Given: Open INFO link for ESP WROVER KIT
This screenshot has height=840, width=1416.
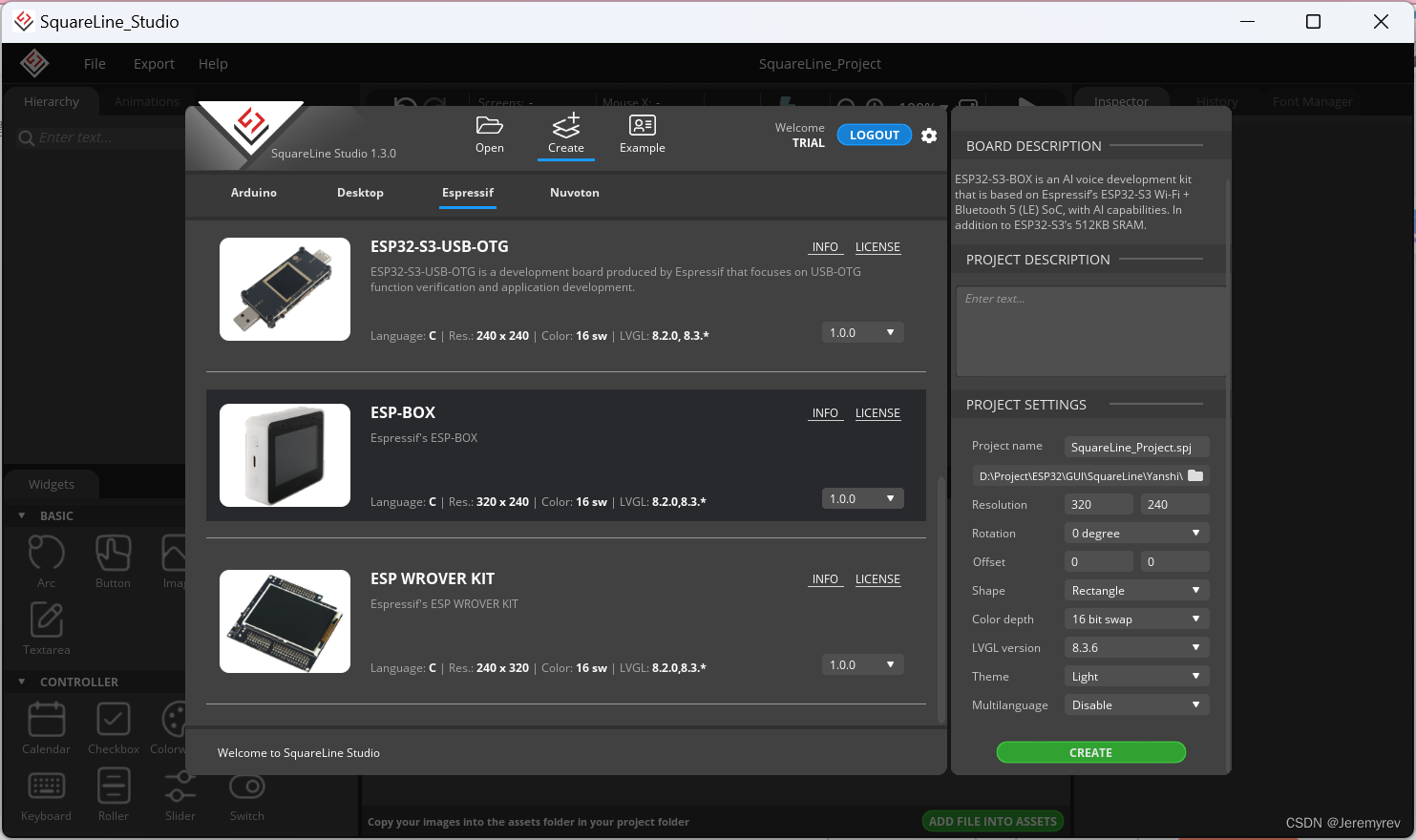Looking at the screenshot, I should coord(825,579).
